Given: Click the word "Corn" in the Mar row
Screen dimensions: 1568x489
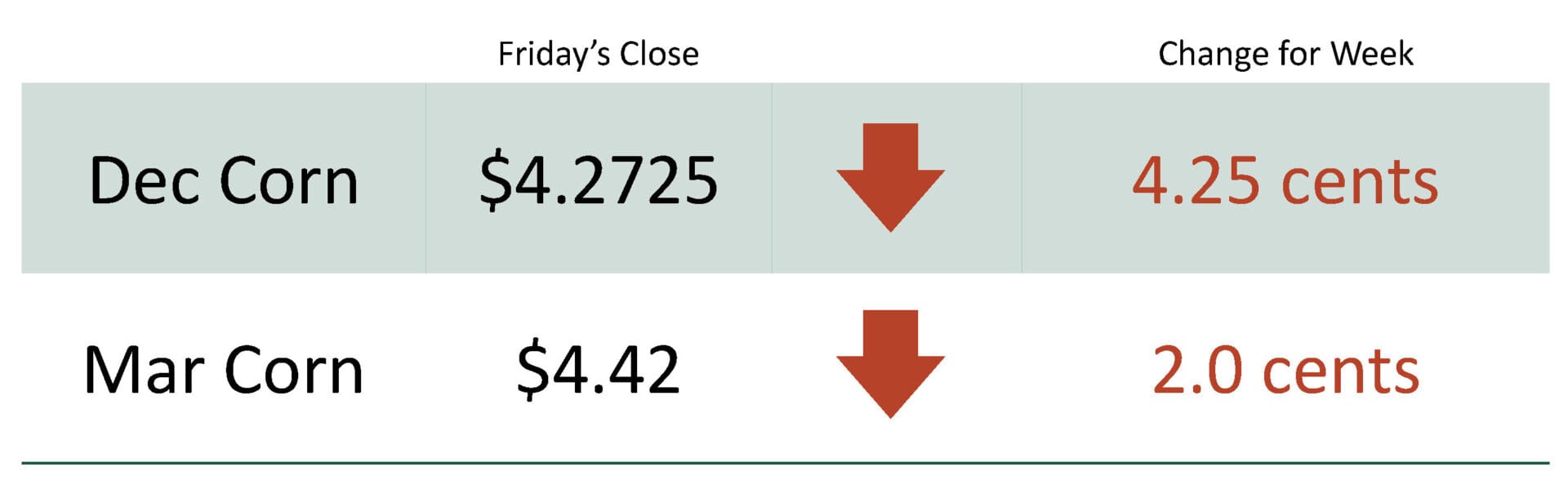Looking at the screenshot, I should pos(293,371).
